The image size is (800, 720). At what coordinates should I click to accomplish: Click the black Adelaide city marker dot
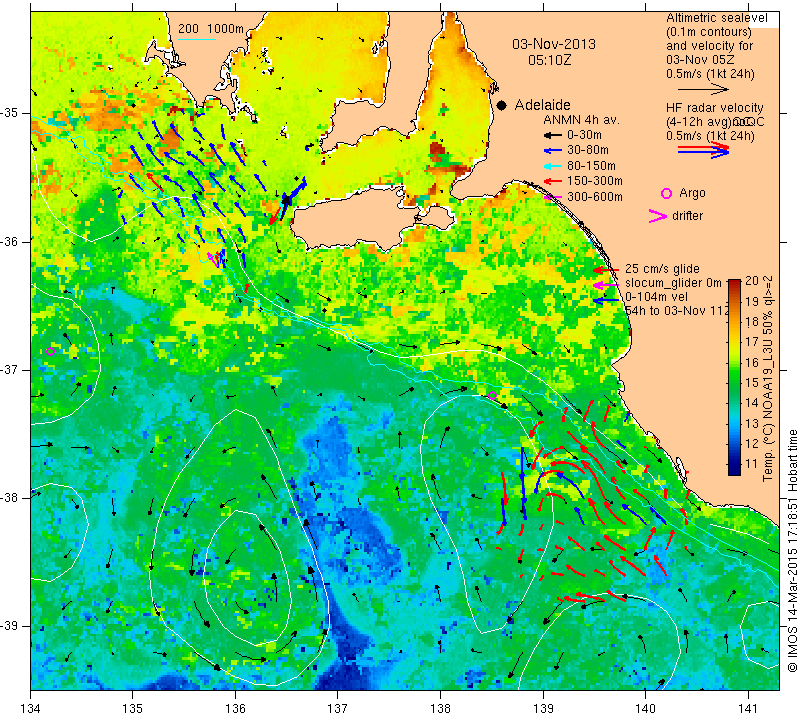click(x=502, y=105)
